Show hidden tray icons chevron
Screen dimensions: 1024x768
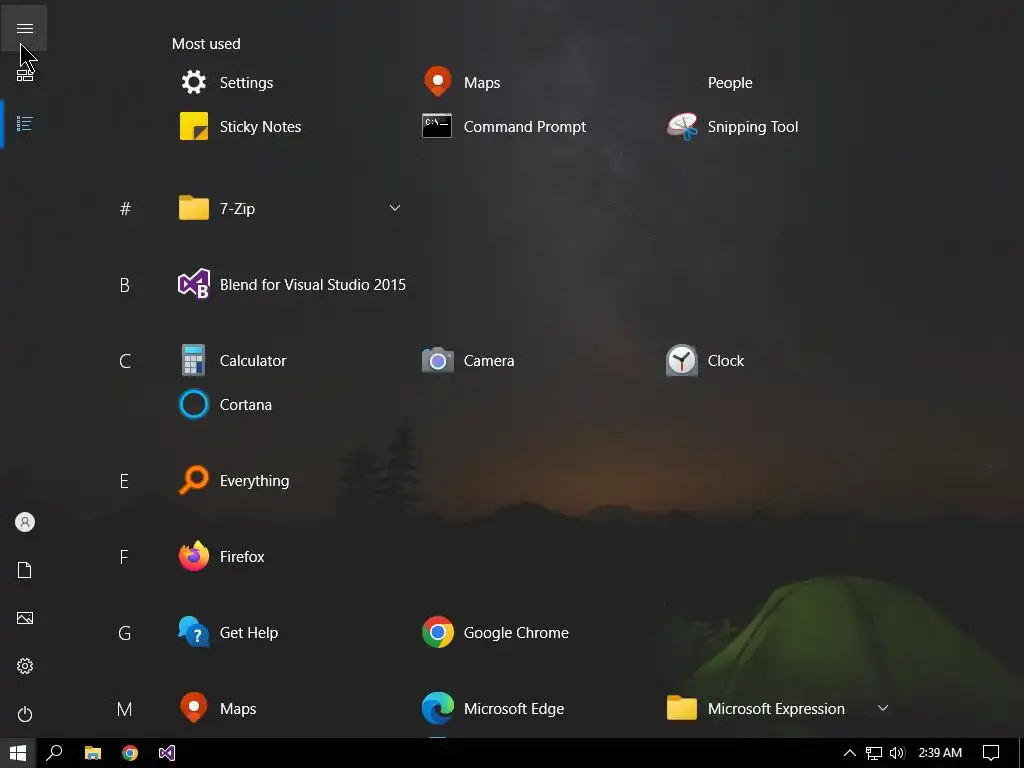850,753
